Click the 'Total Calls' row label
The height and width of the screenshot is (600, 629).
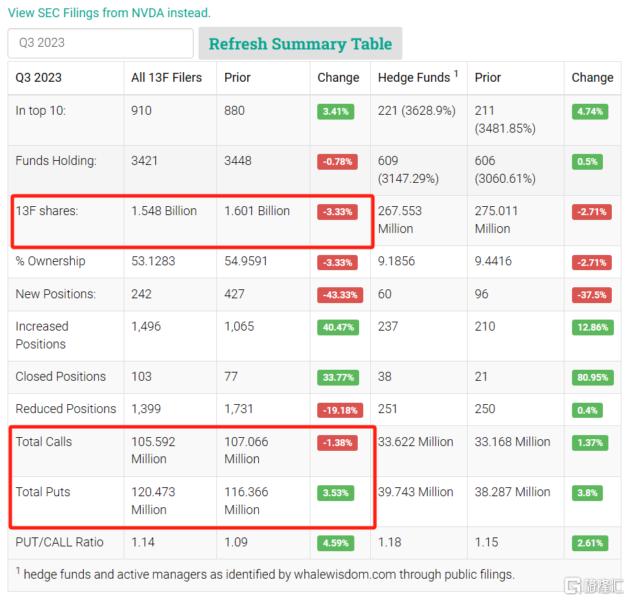tap(44, 442)
